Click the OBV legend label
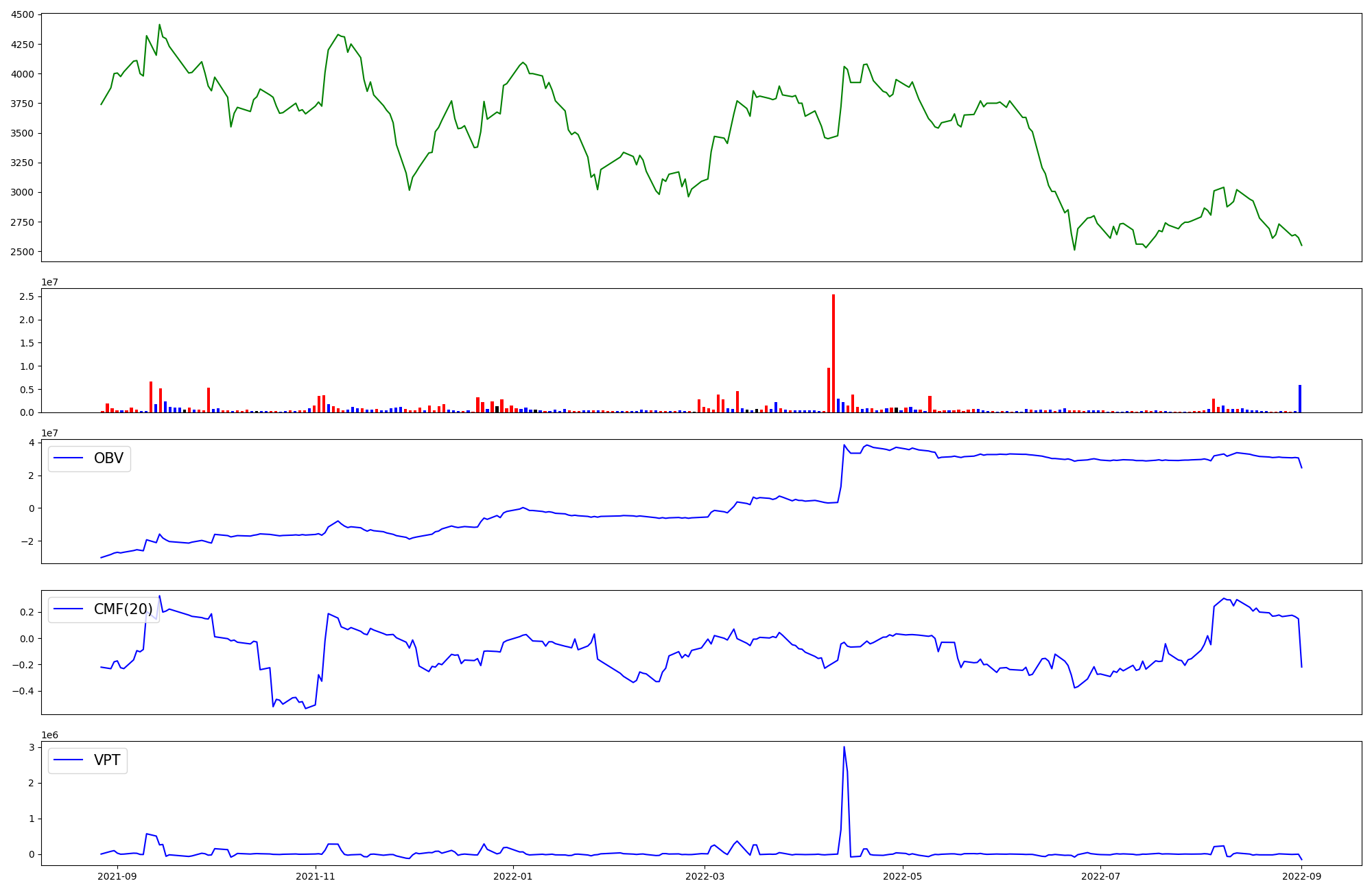1372x892 pixels. [x=108, y=458]
